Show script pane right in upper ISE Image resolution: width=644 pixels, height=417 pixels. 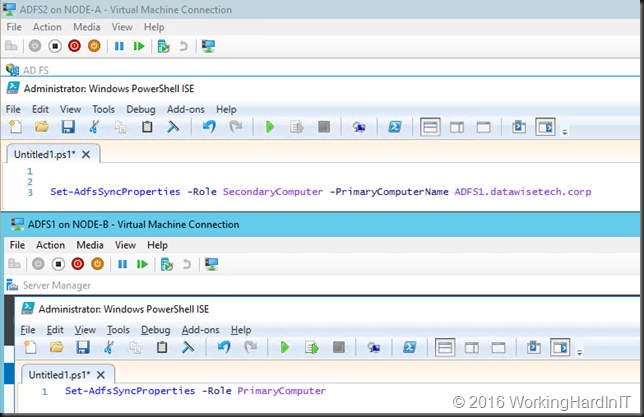(457, 127)
